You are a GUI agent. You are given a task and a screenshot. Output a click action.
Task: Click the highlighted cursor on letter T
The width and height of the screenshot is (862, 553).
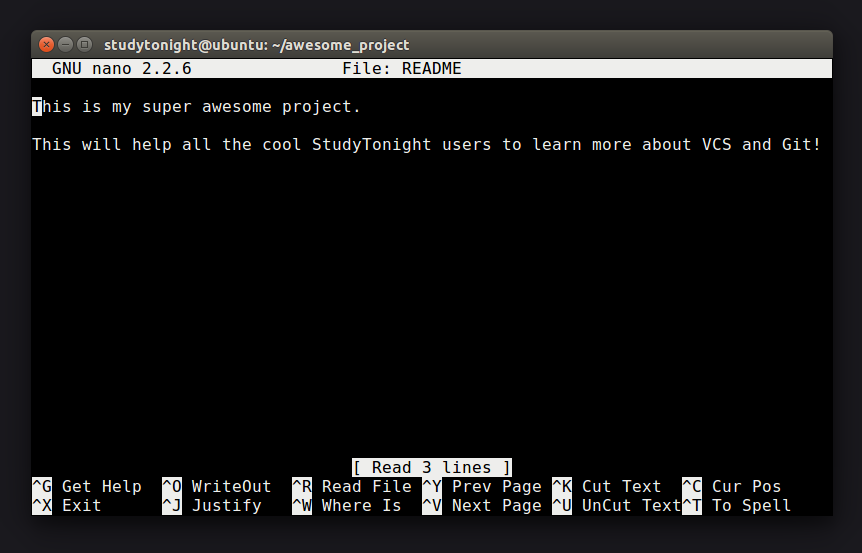pyautogui.click(x=37, y=107)
